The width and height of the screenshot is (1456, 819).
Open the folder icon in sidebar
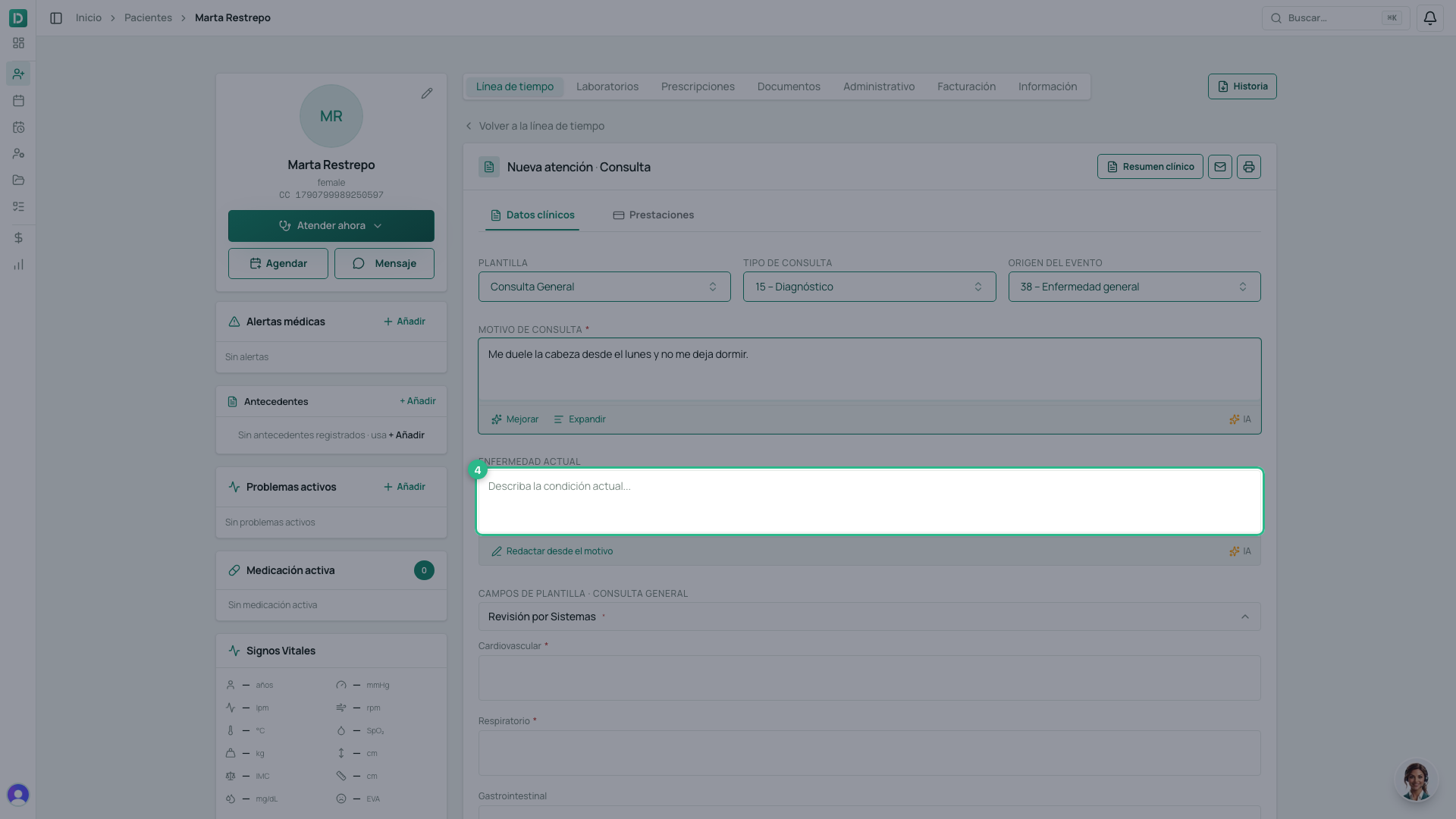coord(18,180)
